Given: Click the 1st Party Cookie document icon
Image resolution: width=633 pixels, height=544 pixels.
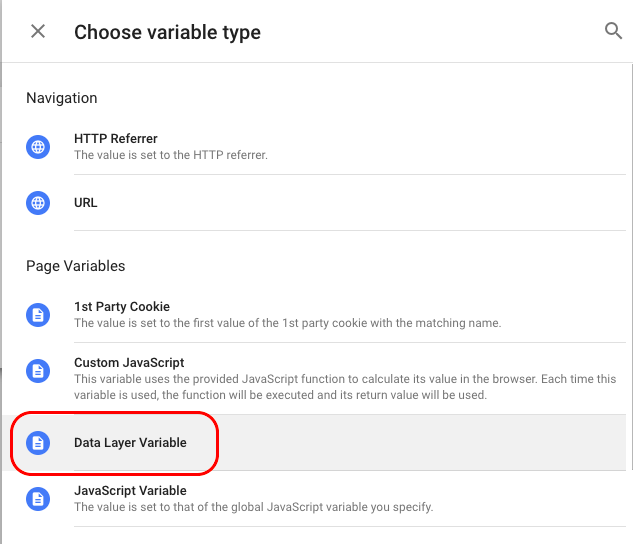Looking at the screenshot, I should click(x=38, y=315).
